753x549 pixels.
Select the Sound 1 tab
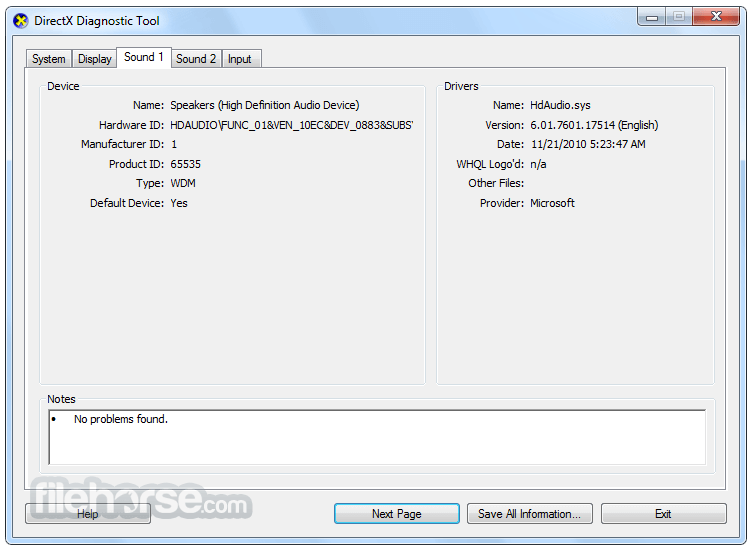pyautogui.click(x=144, y=58)
